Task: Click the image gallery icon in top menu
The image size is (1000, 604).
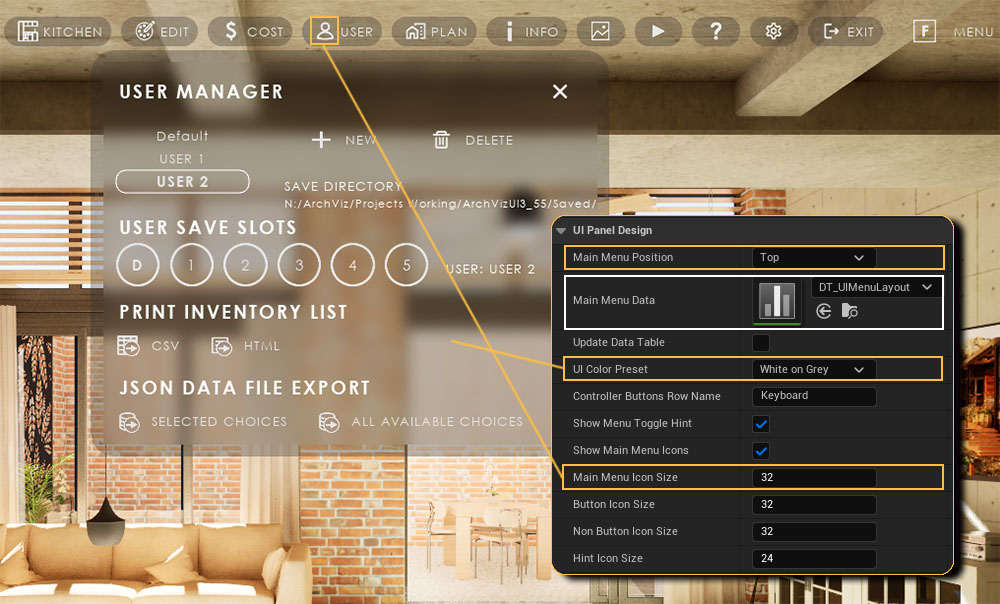Action: (x=600, y=31)
